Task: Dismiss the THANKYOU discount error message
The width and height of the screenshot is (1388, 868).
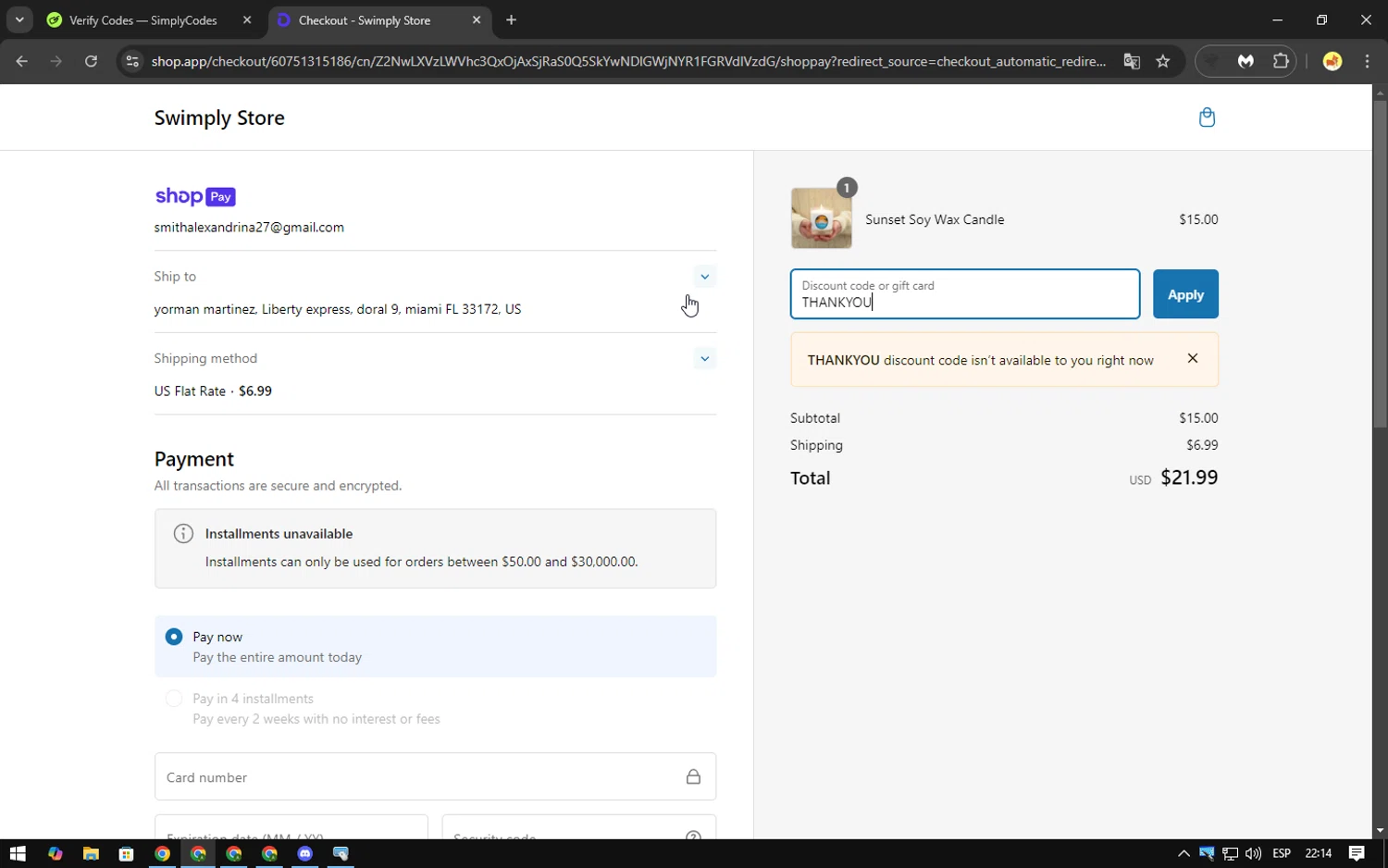Action: pyautogui.click(x=1192, y=359)
